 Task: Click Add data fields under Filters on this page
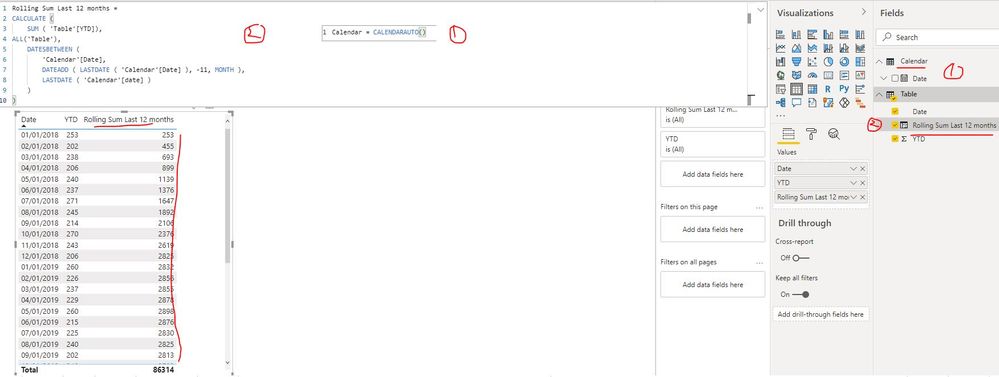click(x=712, y=229)
